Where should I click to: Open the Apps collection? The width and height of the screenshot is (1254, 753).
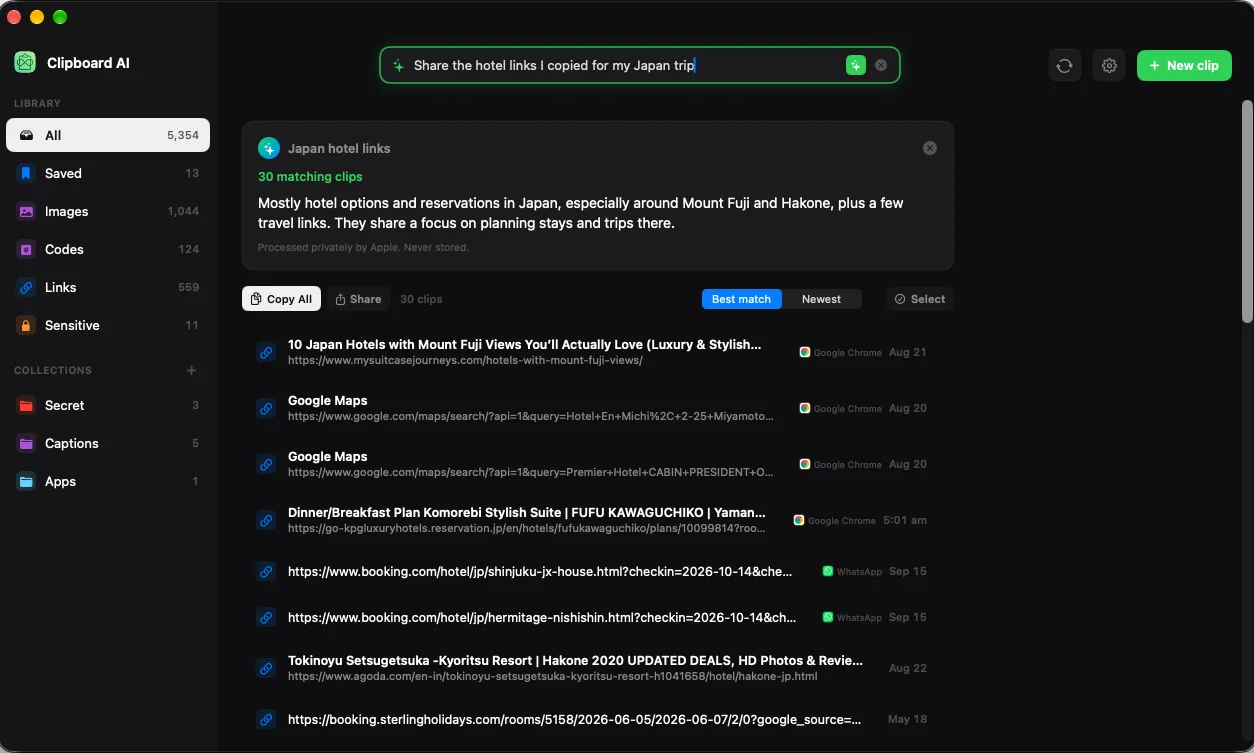[108, 481]
